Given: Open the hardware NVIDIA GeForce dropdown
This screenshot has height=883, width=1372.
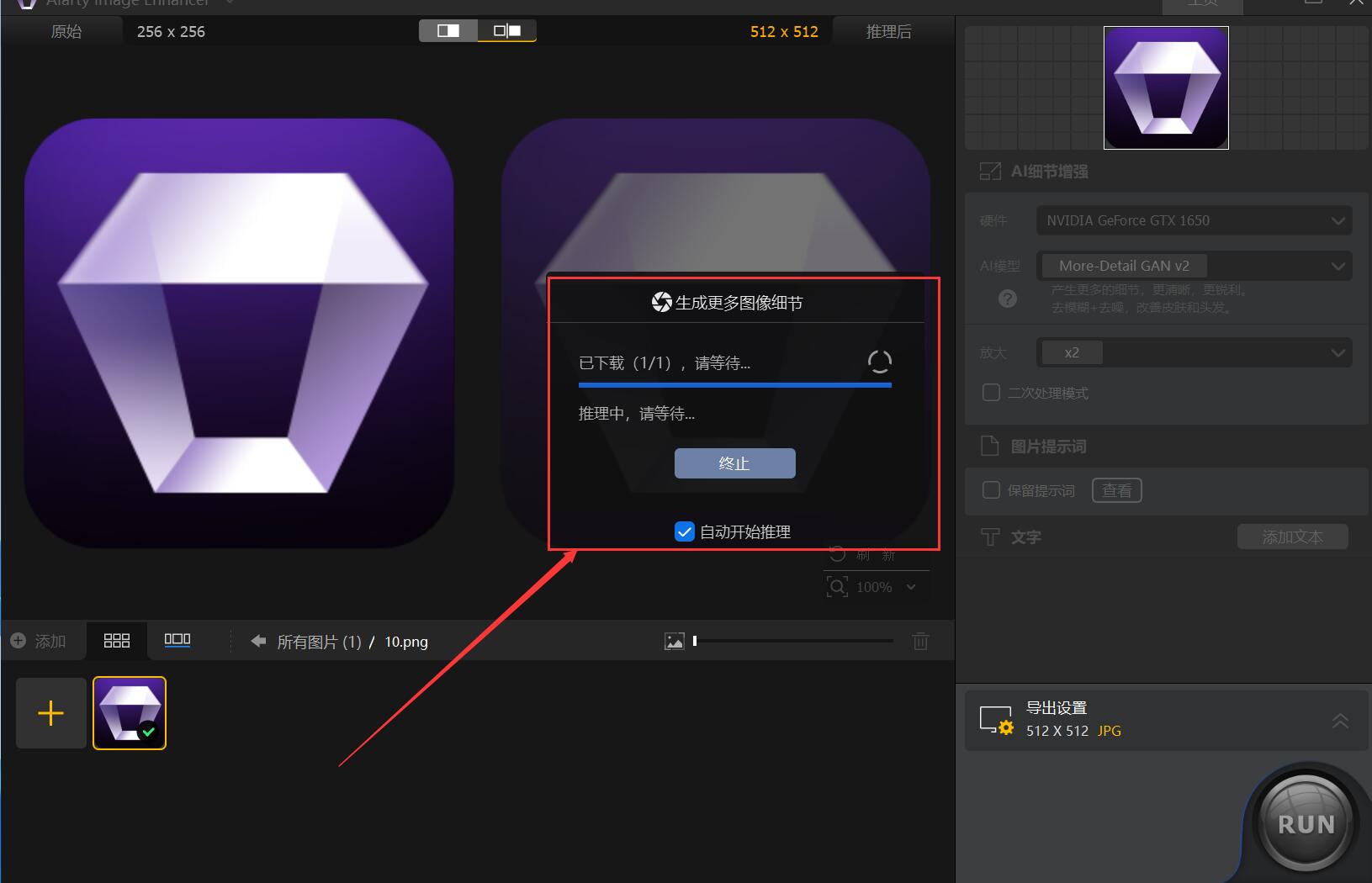Looking at the screenshot, I should 1195,220.
